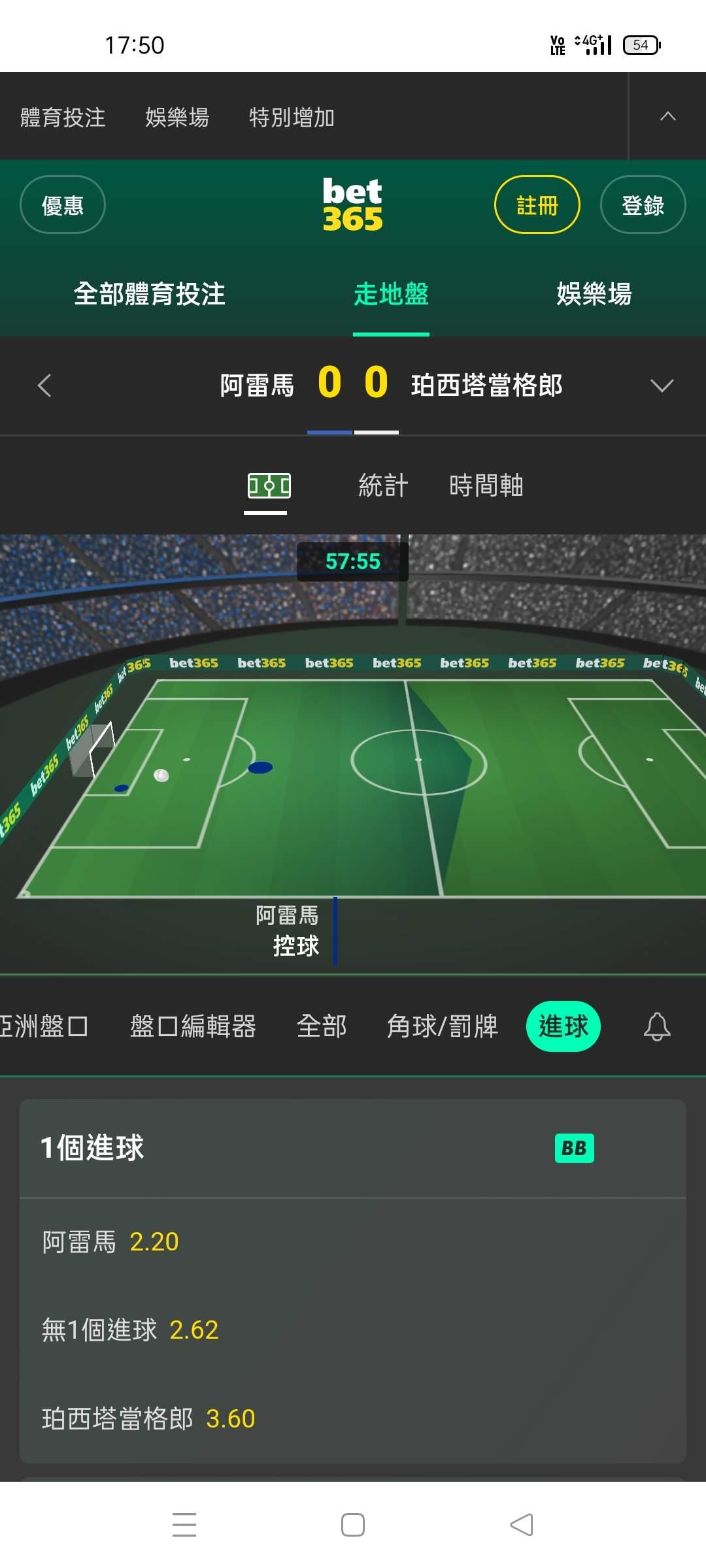Click the 57:55 match timer on pitch
Viewport: 706px width, 1568px height.
pyautogui.click(x=353, y=561)
